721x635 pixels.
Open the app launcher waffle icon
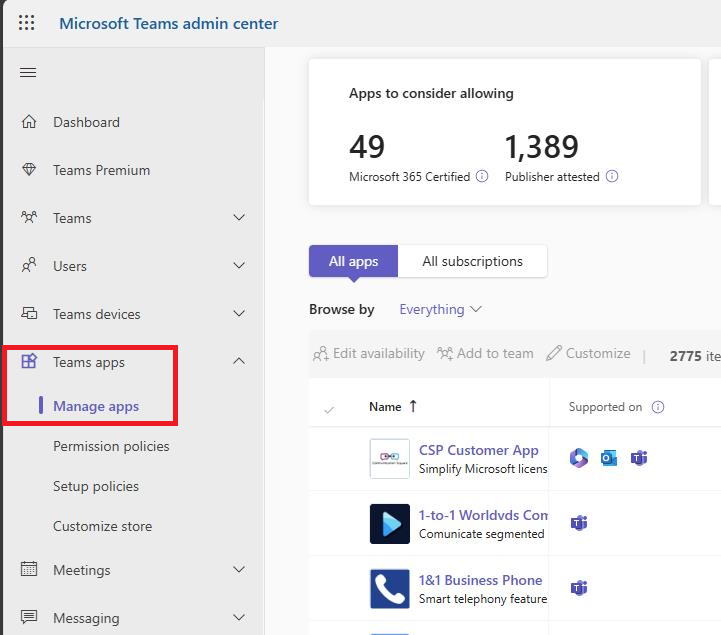pyautogui.click(x=26, y=23)
